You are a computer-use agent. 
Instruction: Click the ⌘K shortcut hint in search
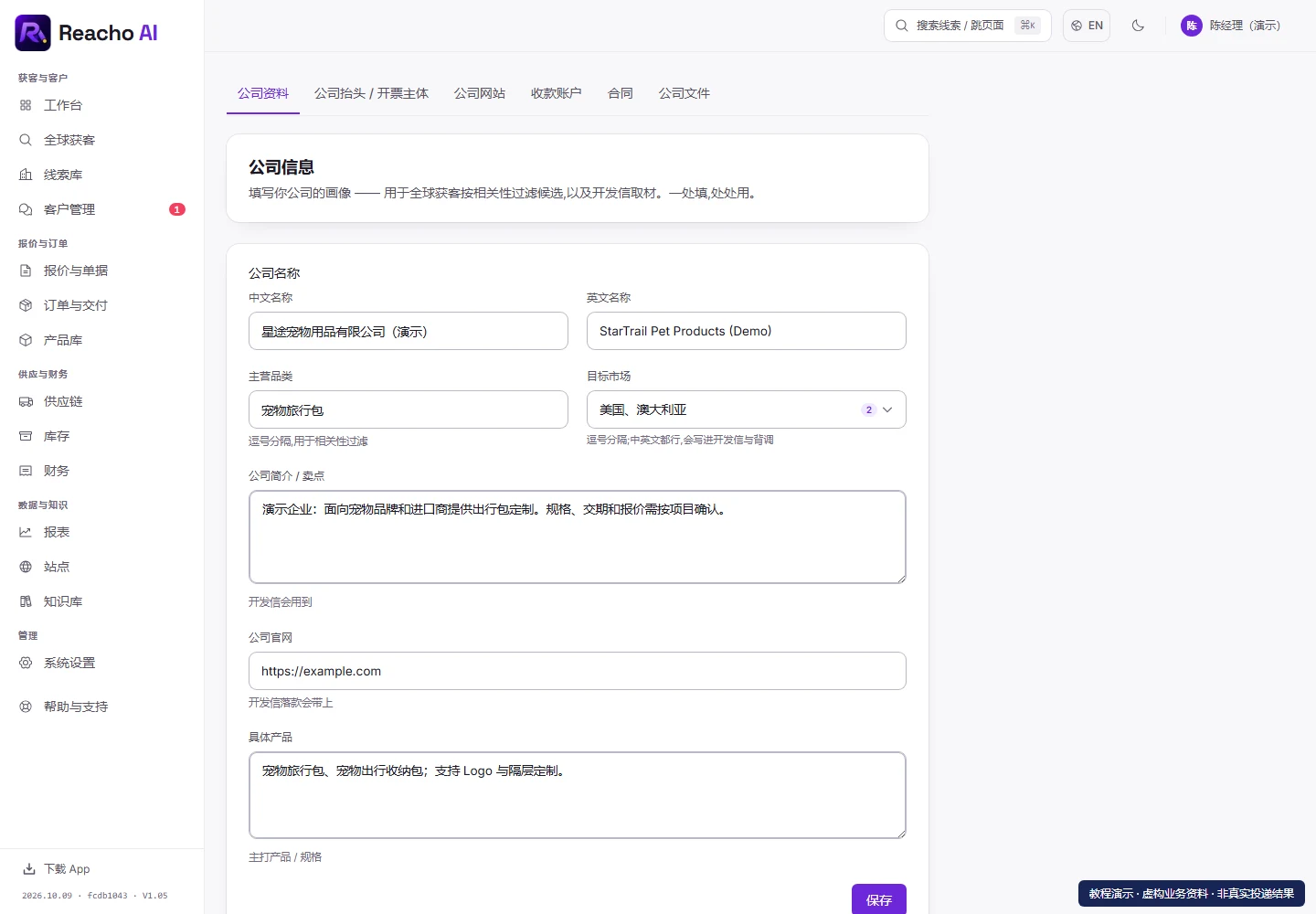1028,26
